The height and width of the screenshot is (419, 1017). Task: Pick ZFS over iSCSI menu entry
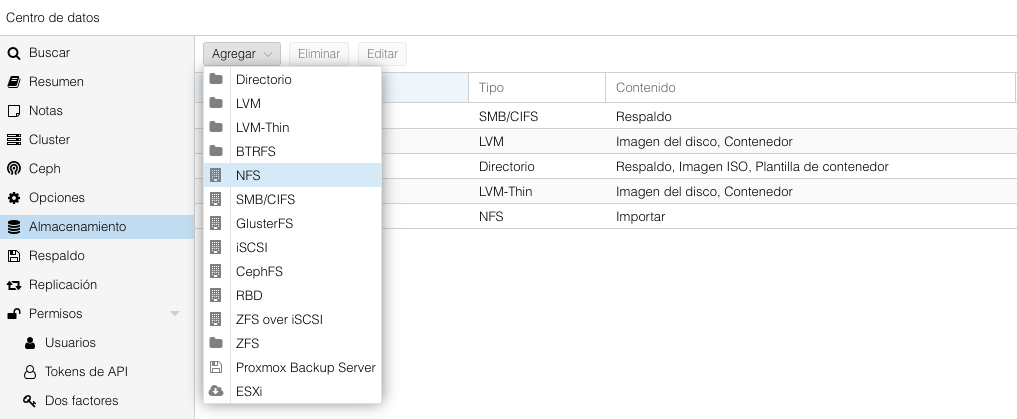(279, 319)
